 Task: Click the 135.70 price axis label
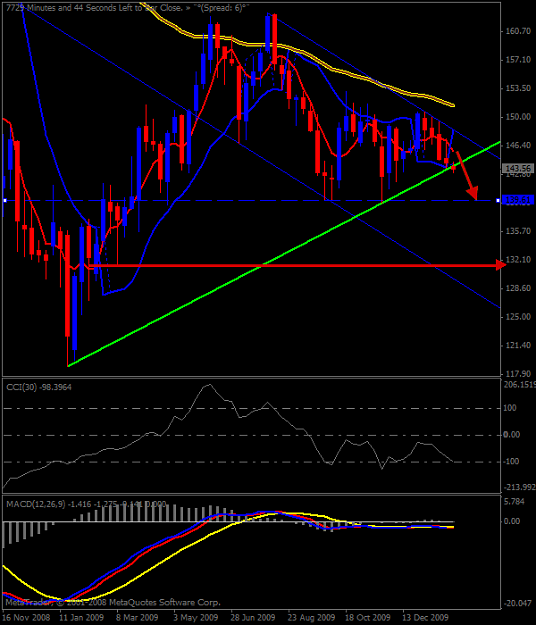point(518,231)
